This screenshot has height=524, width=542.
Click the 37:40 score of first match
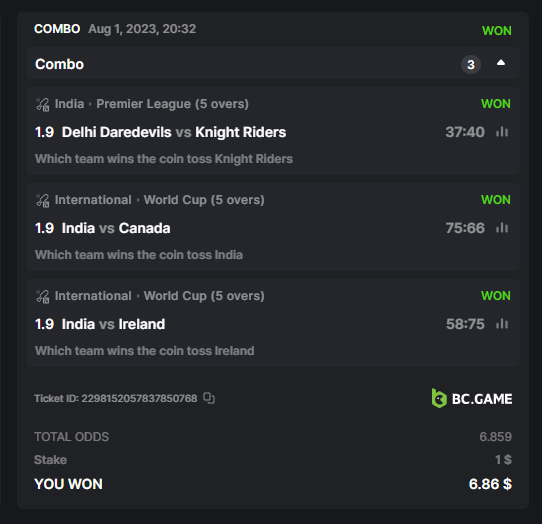tap(465, 132)
